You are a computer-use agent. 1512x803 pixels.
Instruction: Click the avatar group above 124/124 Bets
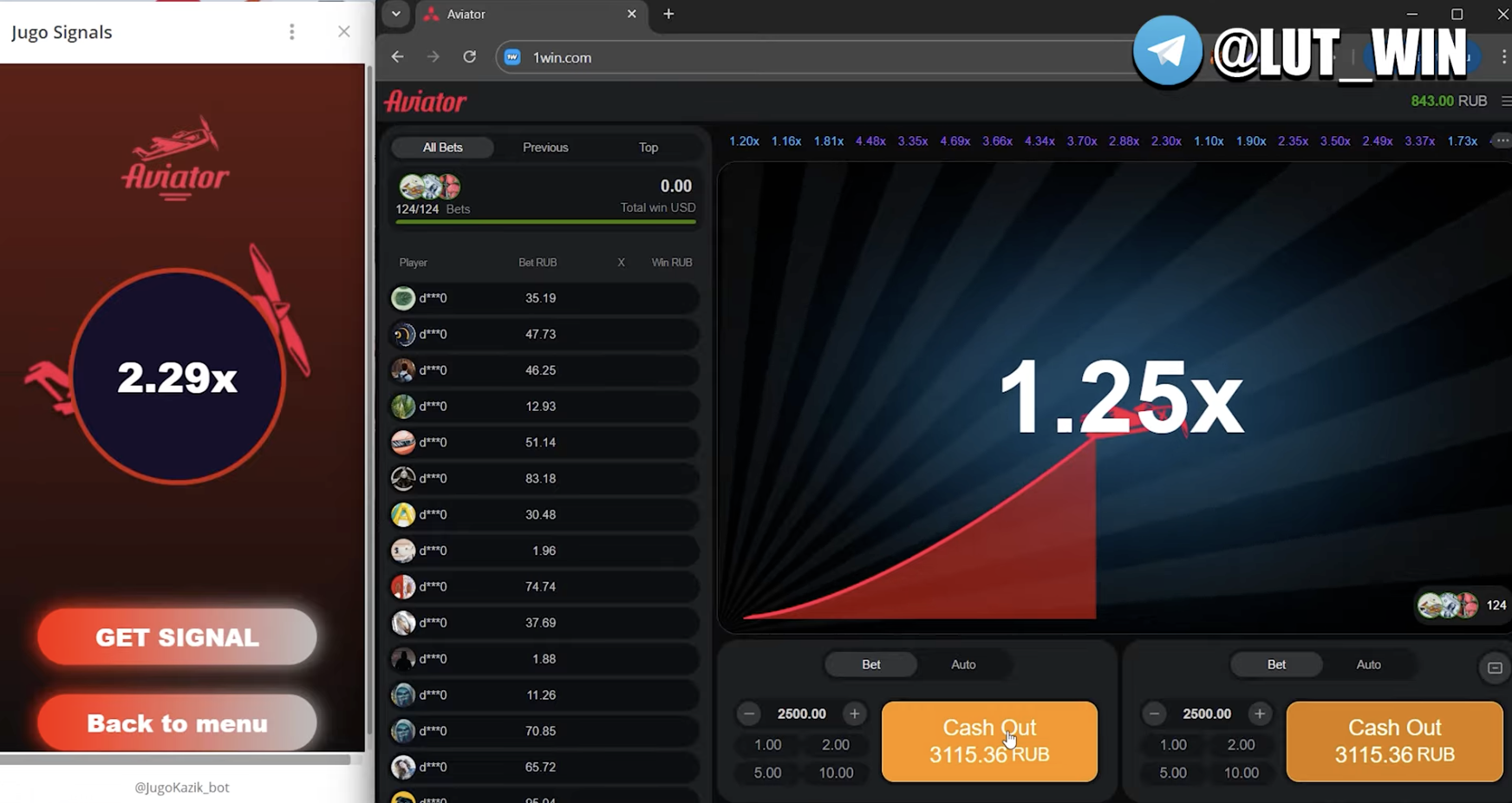pos(429,186)
